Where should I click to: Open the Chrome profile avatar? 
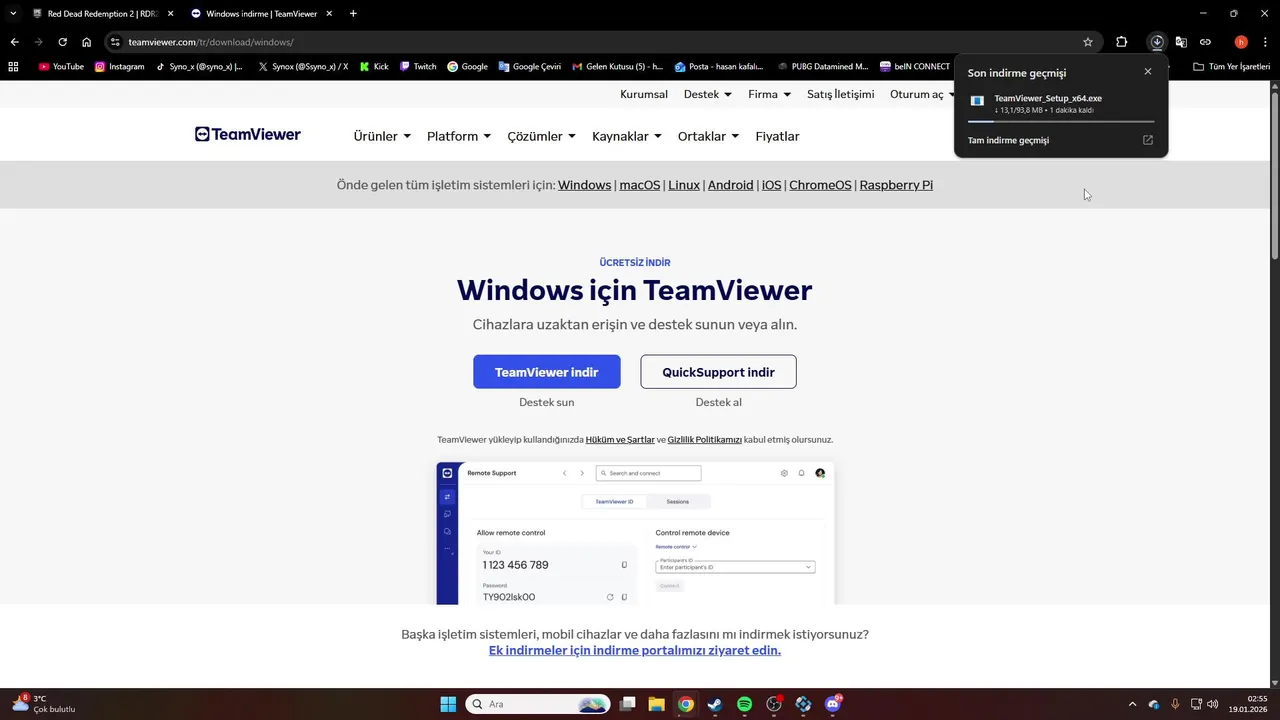[1241, 42]
